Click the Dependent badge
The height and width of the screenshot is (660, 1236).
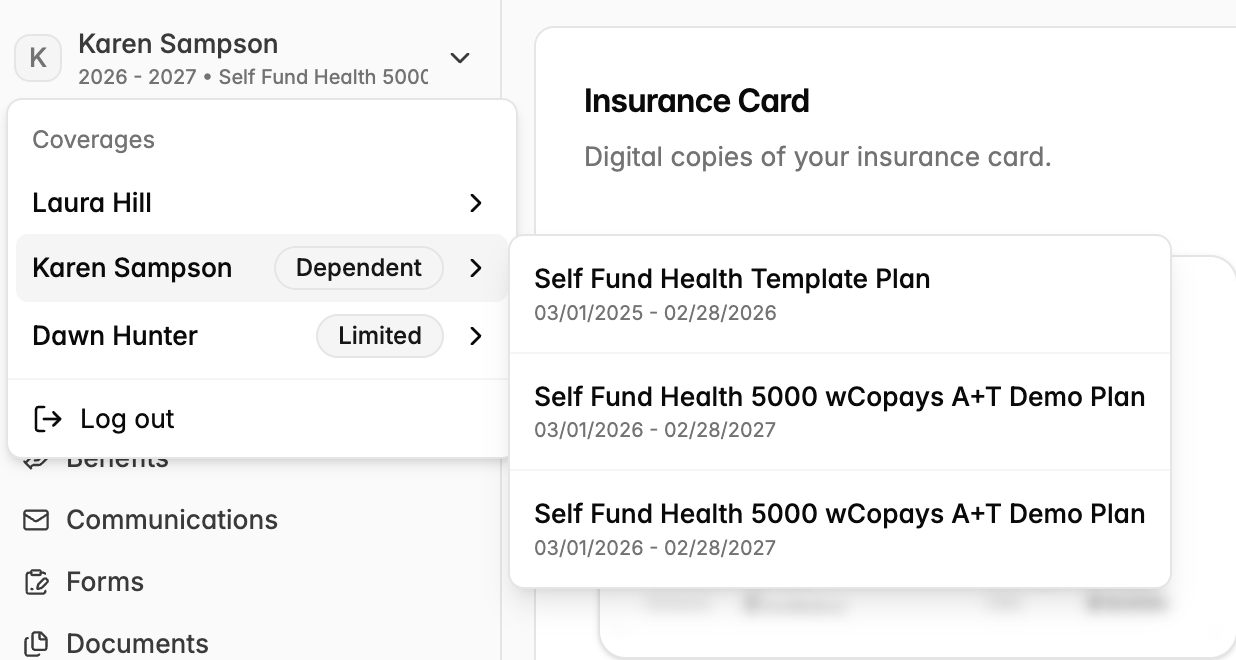pos(359,268)
